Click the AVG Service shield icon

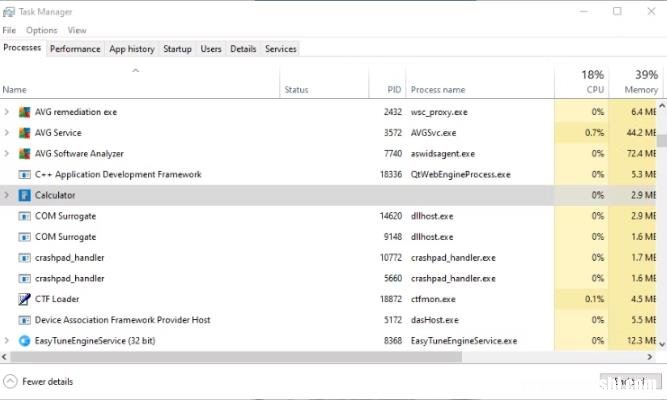click(25, 133)
